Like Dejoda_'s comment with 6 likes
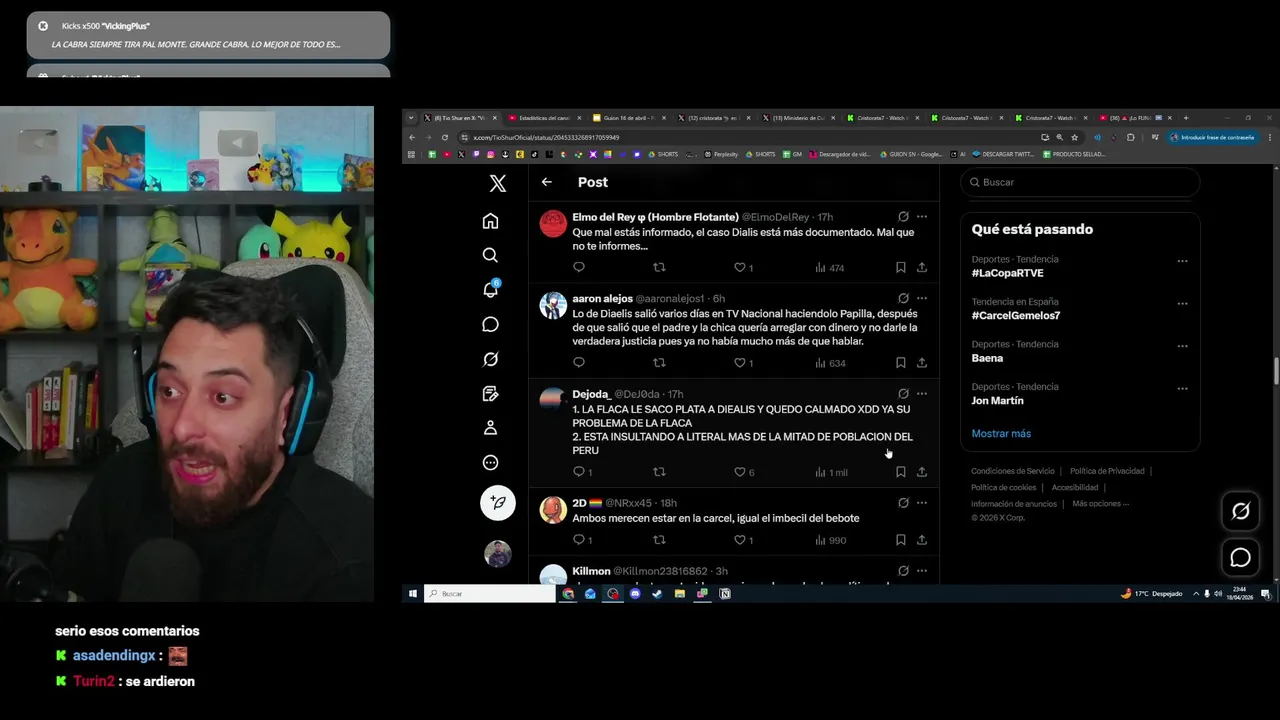This screenshot has width=1280, height=720. pos(740,472)
